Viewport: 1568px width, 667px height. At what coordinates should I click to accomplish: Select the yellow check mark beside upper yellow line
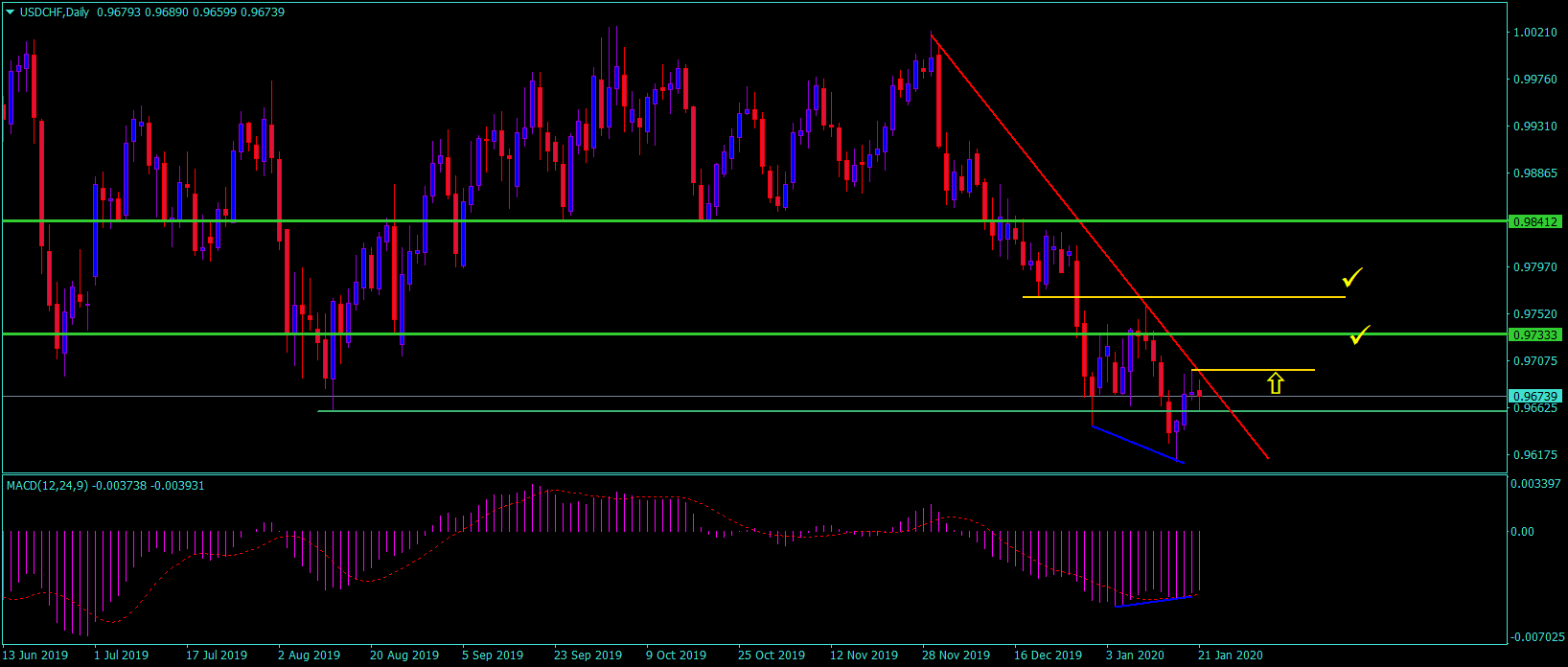tap(1352, 278)
